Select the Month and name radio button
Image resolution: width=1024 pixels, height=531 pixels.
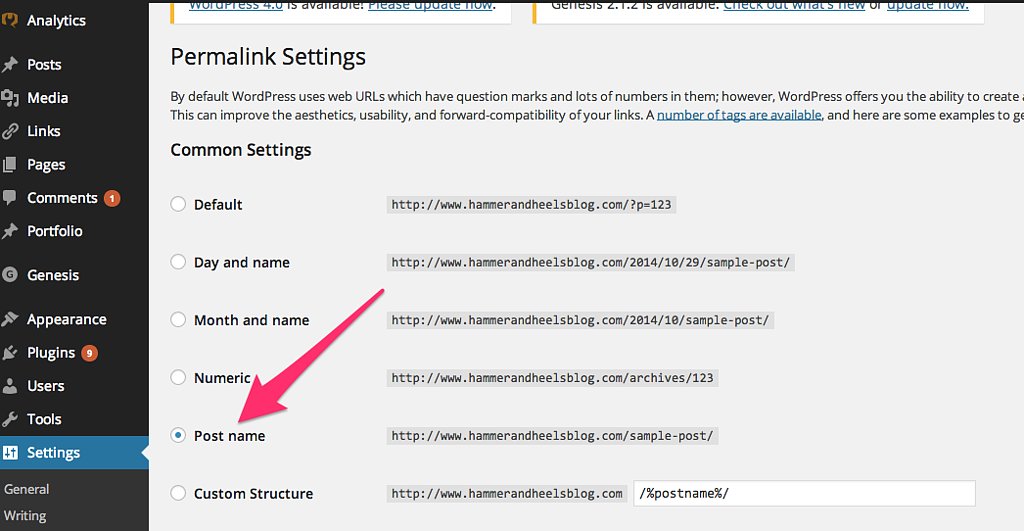tap(178, 319)
